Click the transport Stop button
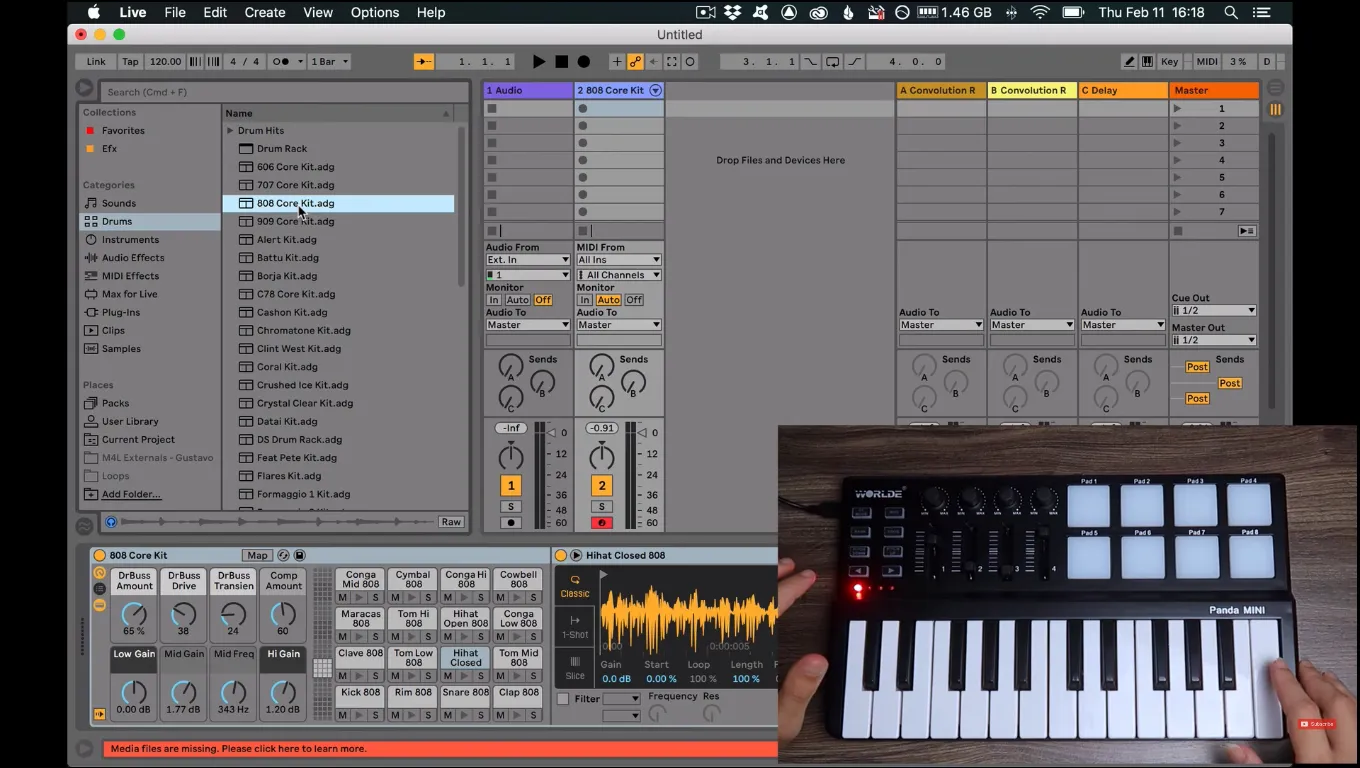This screenshot has width=1360, height=768. tap(562, 61)
